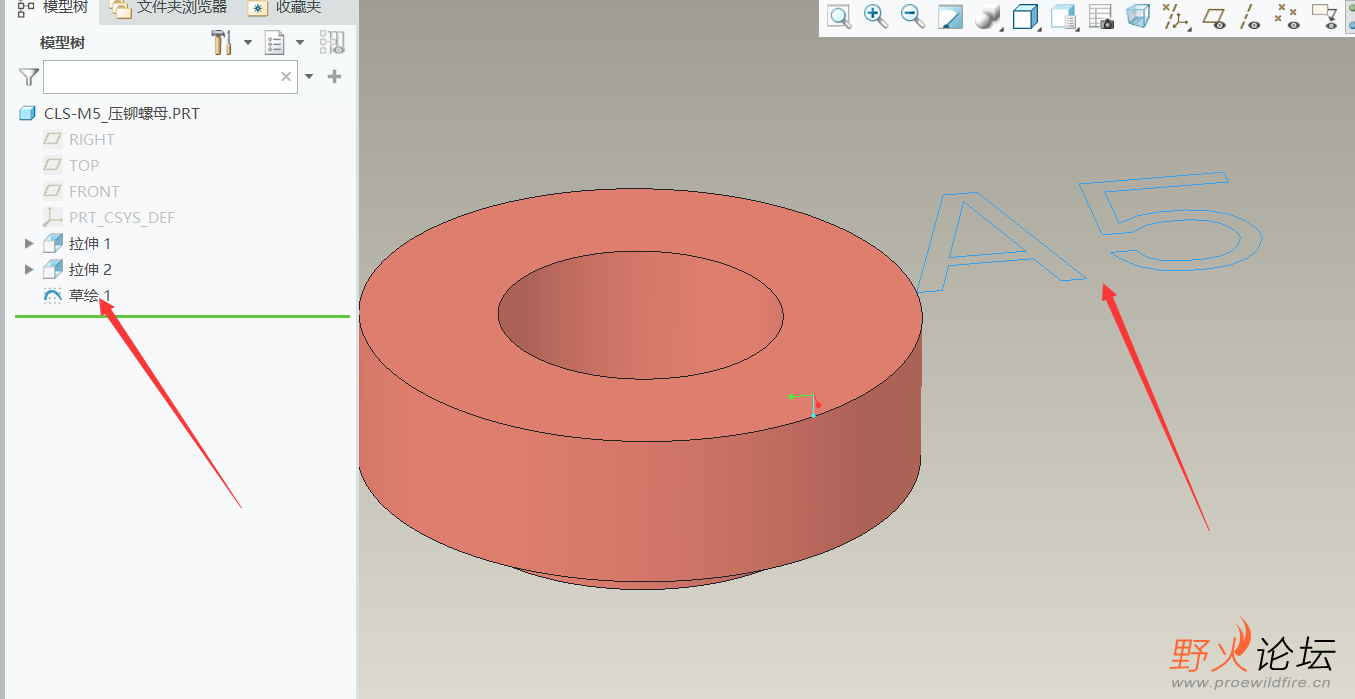This screenshot has width=1355, height=699.
Task: Toggle the perspective view icon
Action: point(1138,17)
